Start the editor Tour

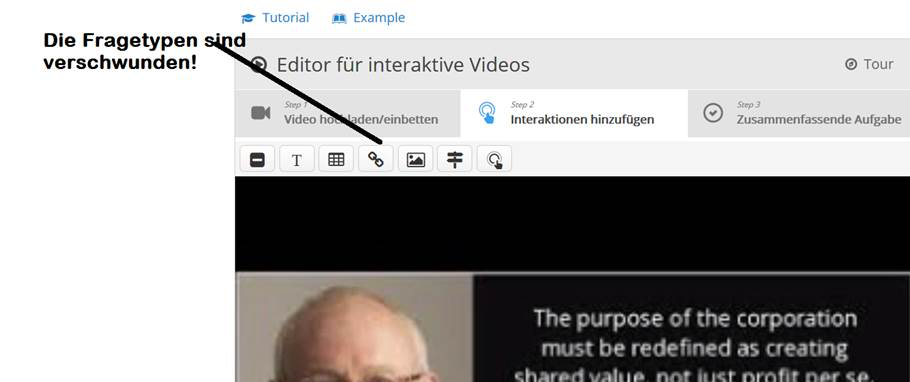869,64
